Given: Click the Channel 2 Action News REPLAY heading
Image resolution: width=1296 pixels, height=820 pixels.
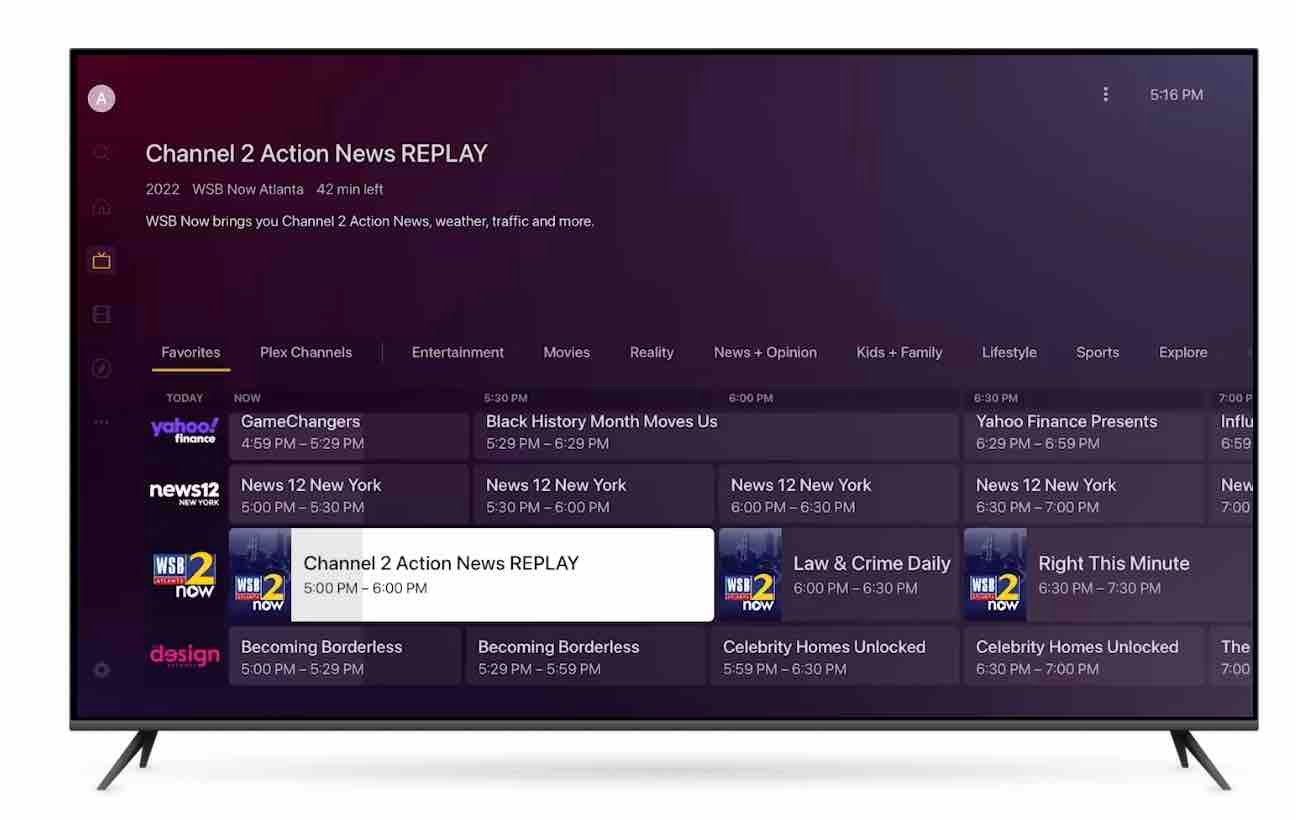Looking at the screenshot, I should 317,154.
